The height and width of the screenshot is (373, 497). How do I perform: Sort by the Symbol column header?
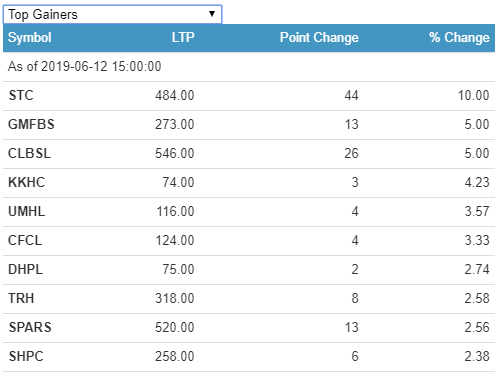tap(30, 37)
